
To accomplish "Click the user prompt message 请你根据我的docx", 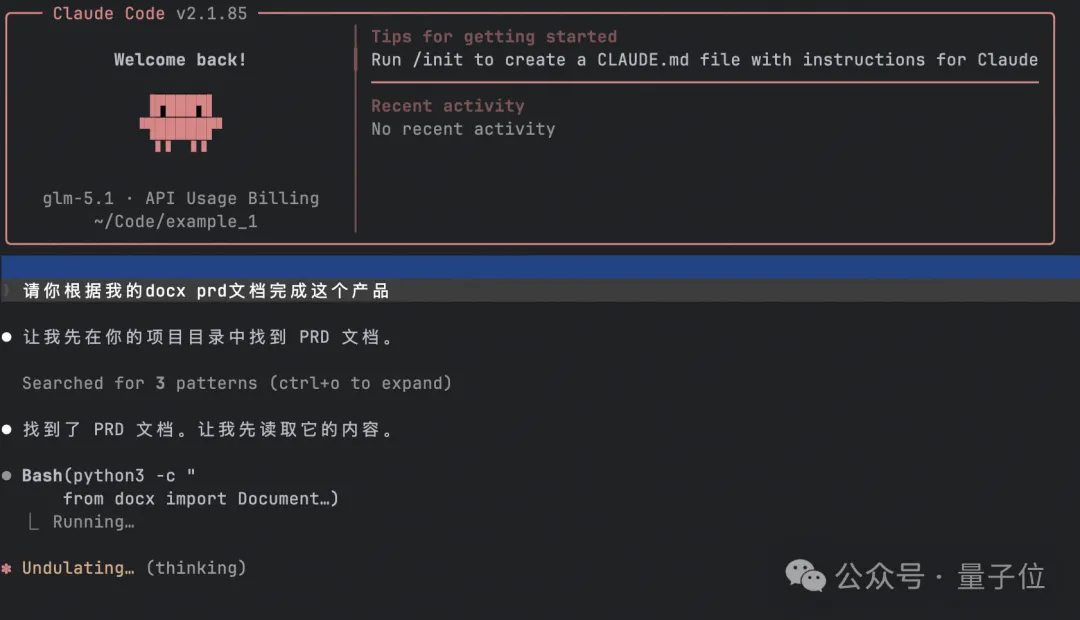I will click(x=205, y=291).
